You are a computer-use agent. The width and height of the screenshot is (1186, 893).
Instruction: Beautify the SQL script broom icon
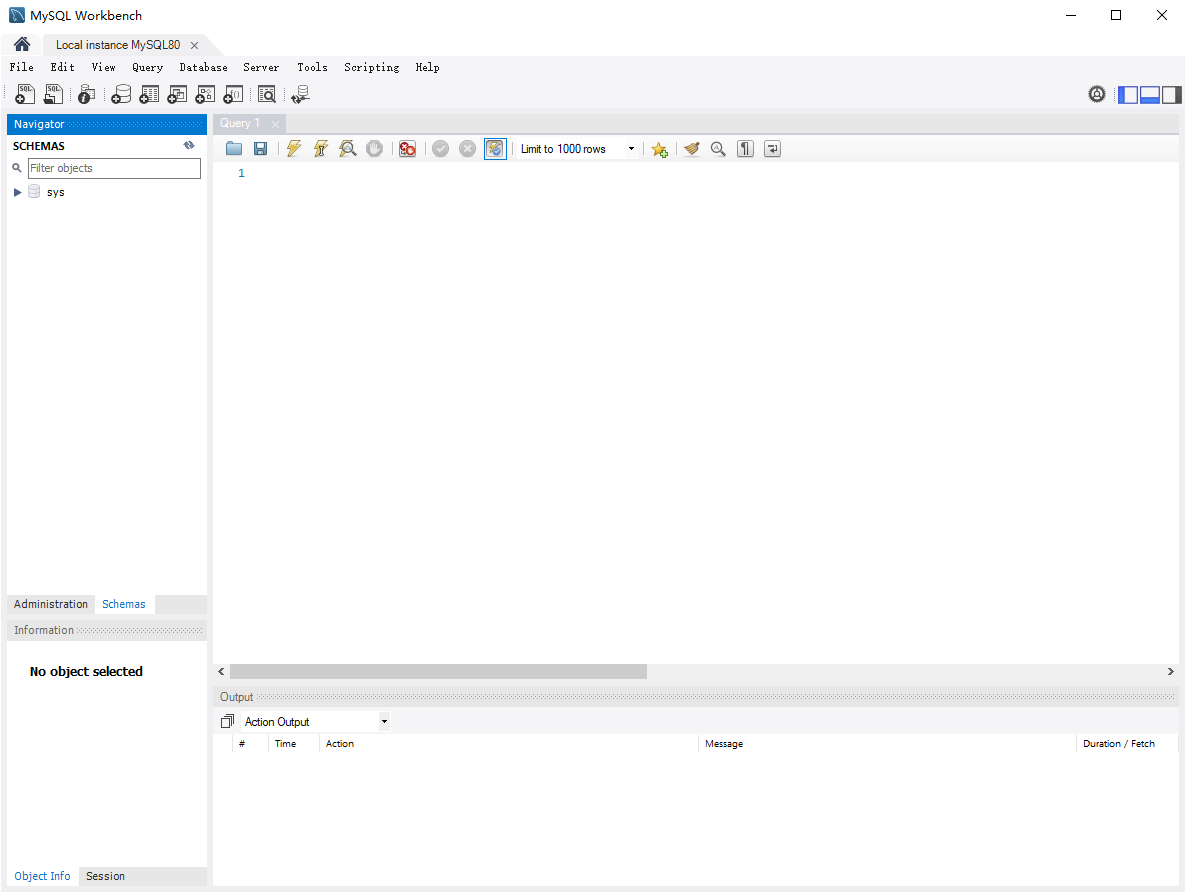tap(691, 149)
